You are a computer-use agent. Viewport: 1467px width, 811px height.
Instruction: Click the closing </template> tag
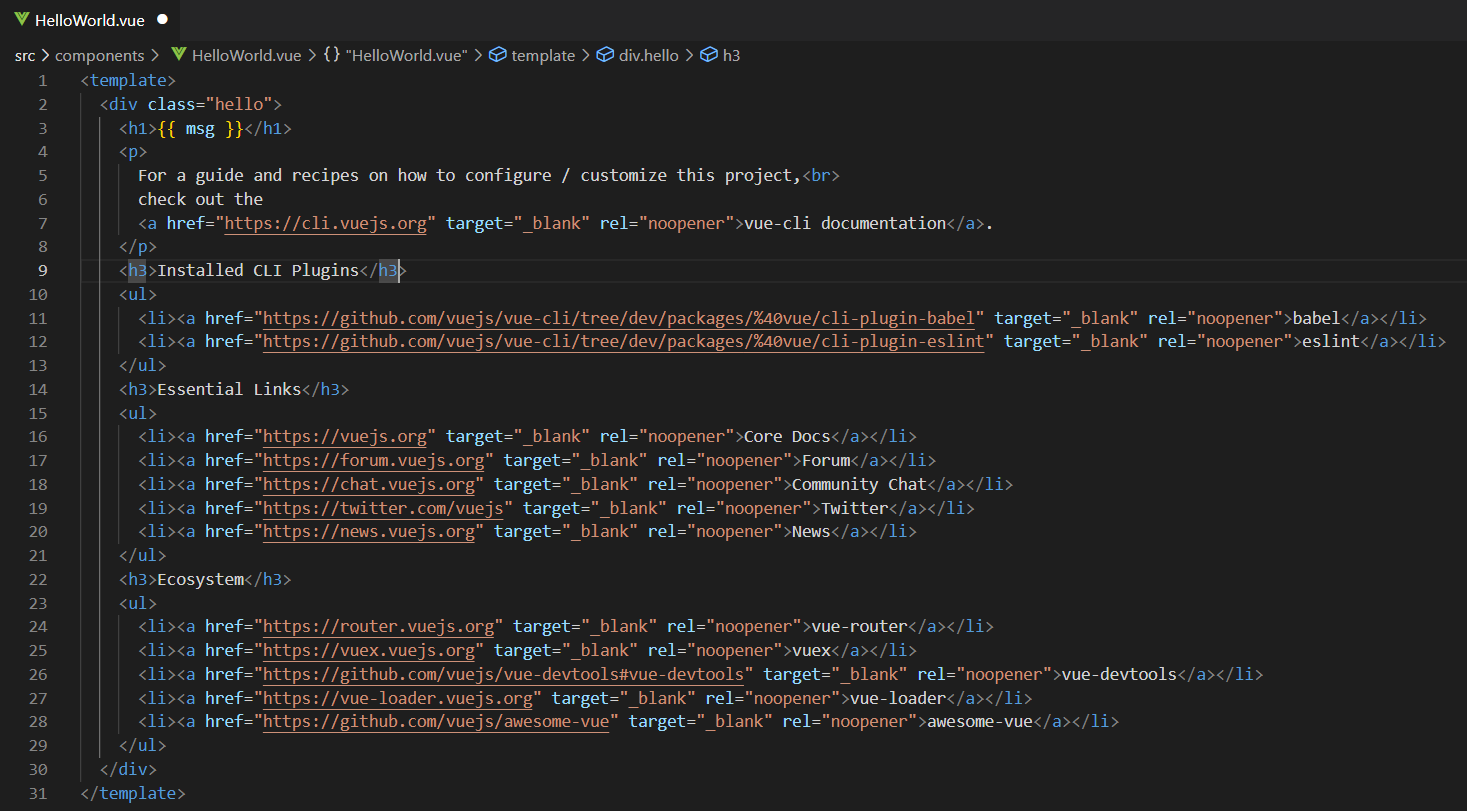pyautogui.click(x=133, y=793)
